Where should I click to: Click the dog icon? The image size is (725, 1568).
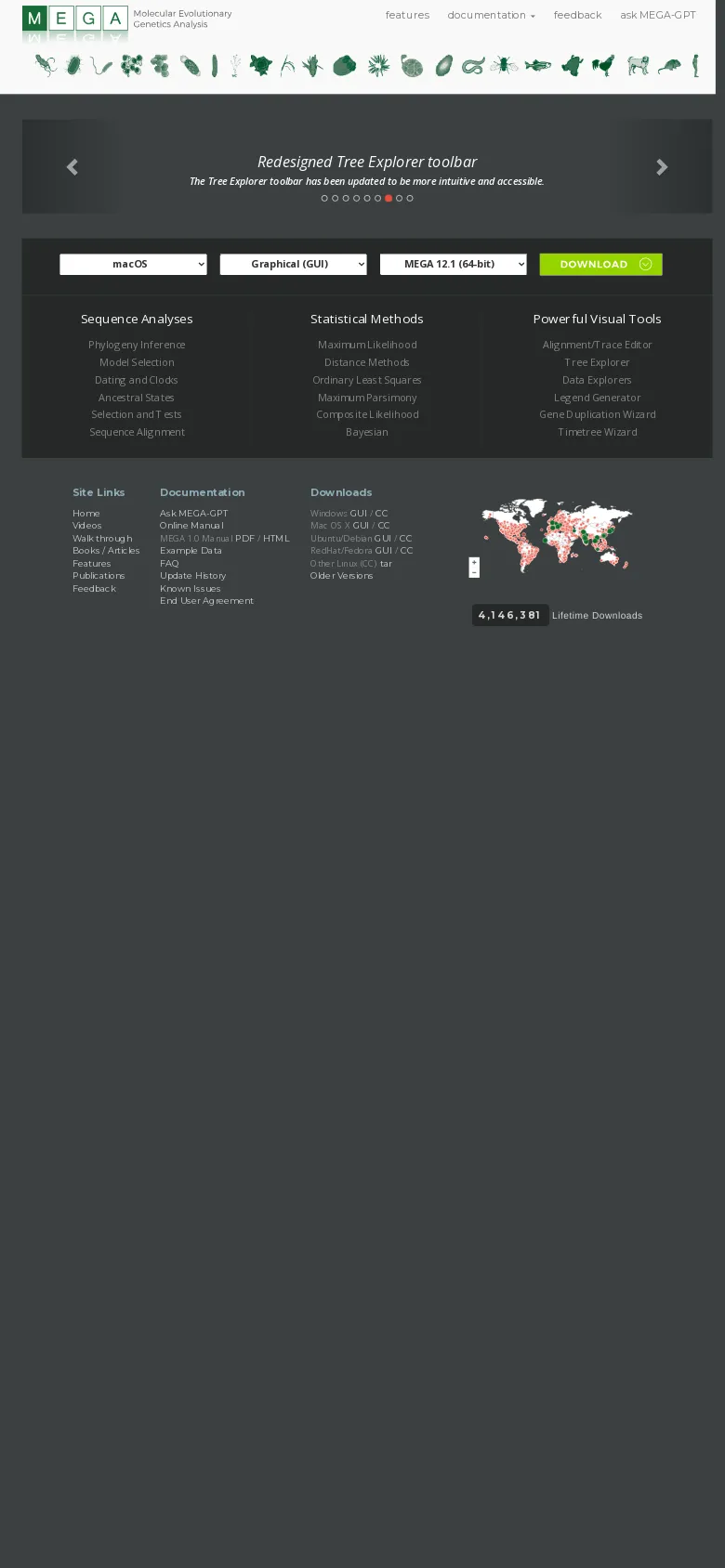[638, 65]
